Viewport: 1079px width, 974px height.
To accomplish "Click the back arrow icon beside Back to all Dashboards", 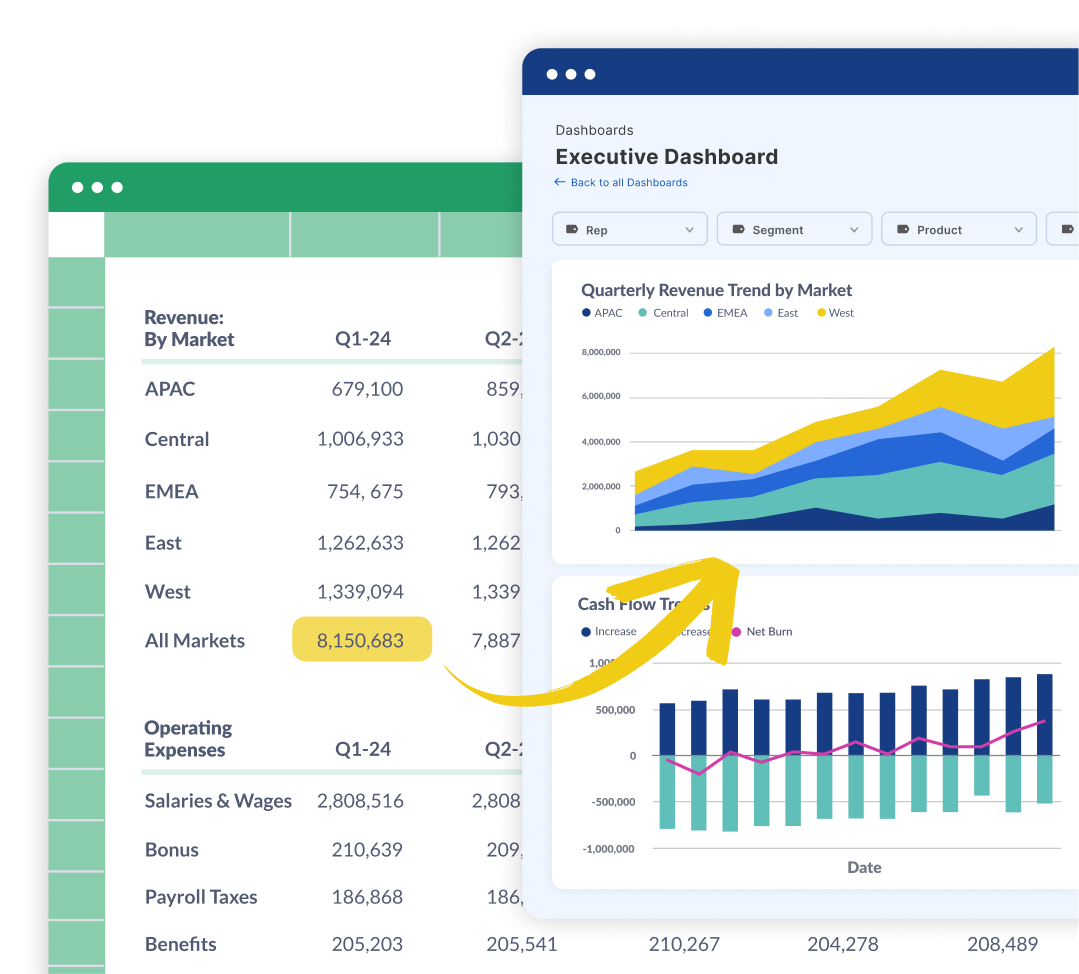I will (x=560, y=183).
